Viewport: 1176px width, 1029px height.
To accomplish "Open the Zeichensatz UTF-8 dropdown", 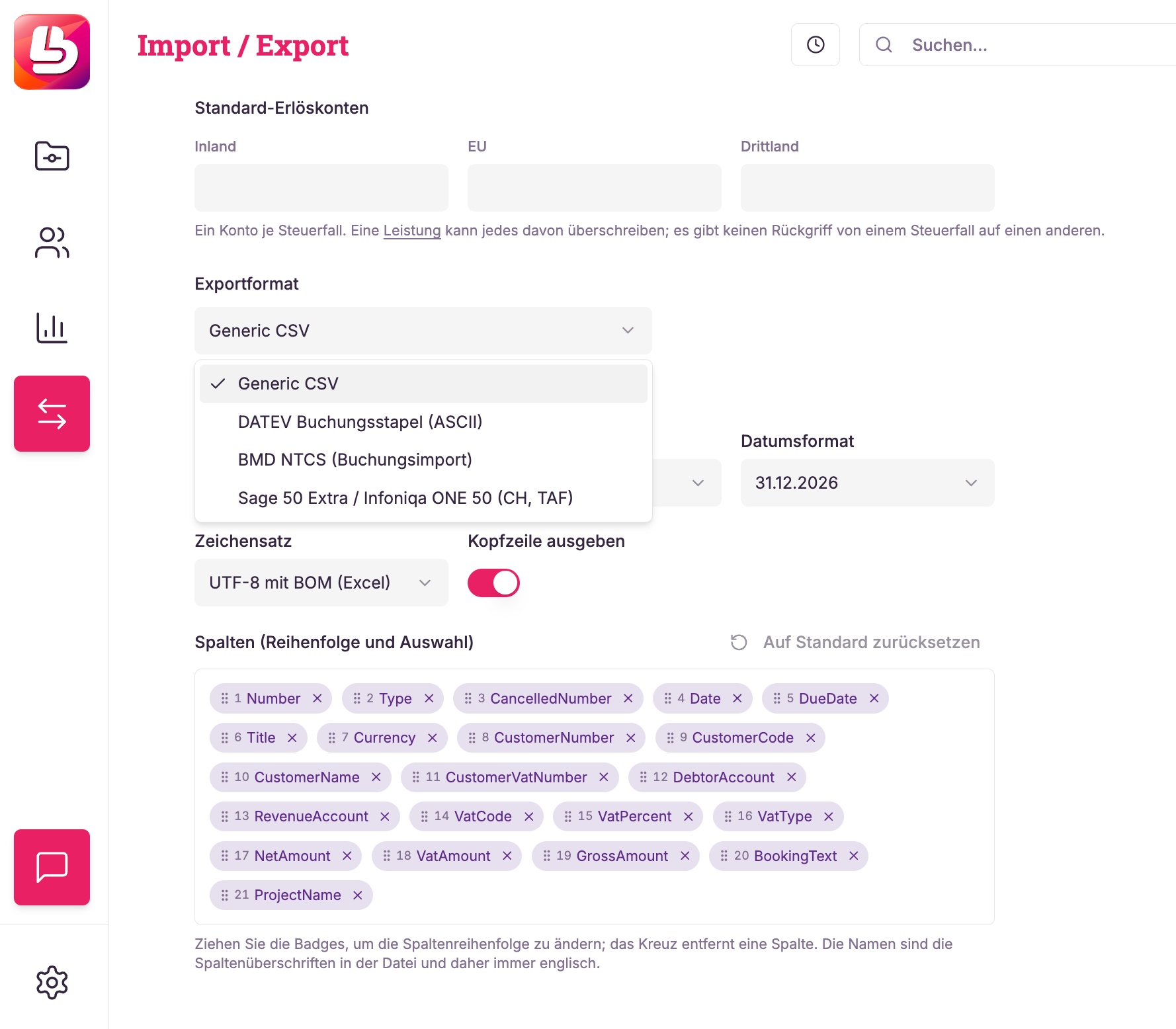I will tap(321, 583).
